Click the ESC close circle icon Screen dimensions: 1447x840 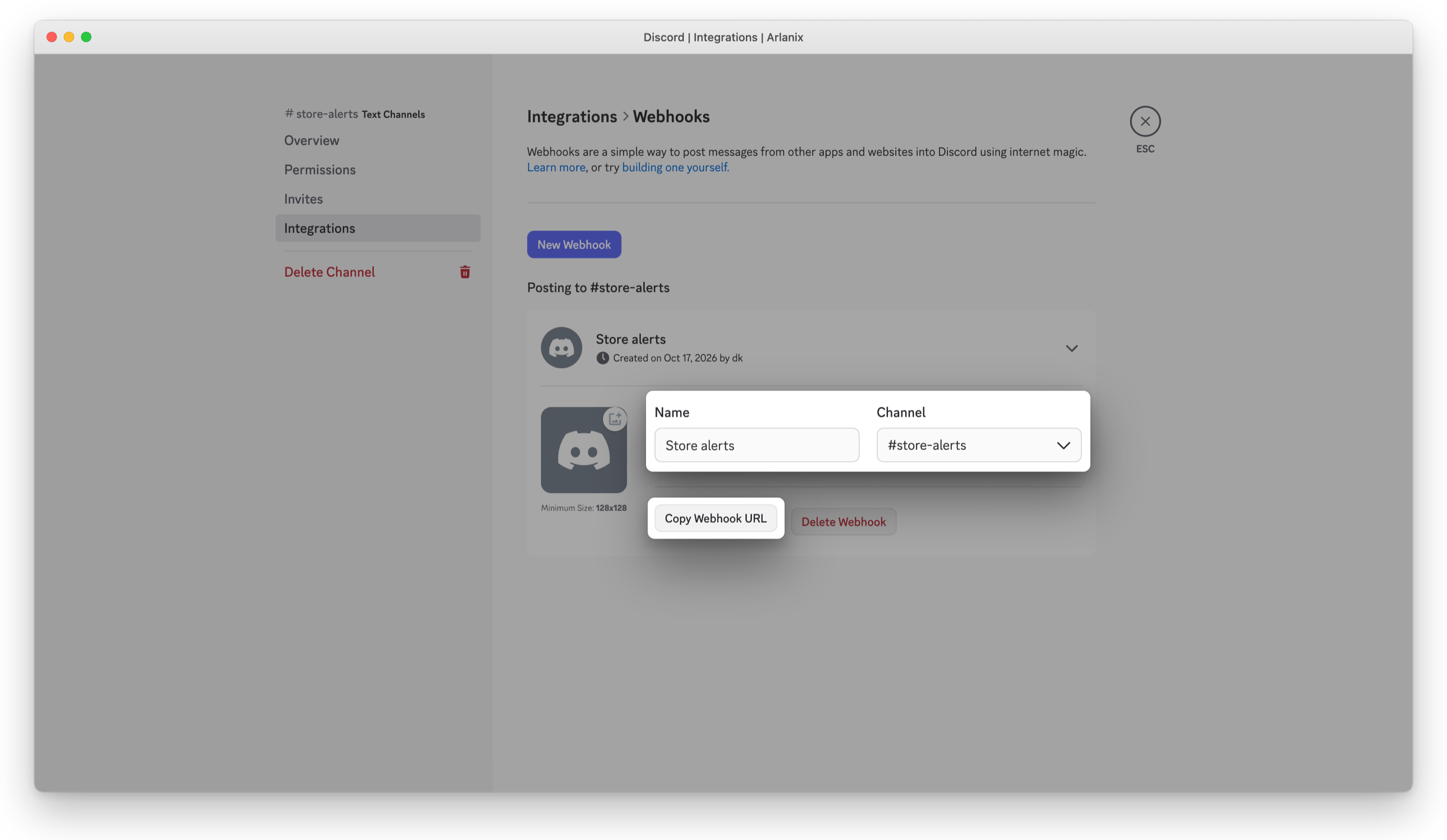[1145, 121]
